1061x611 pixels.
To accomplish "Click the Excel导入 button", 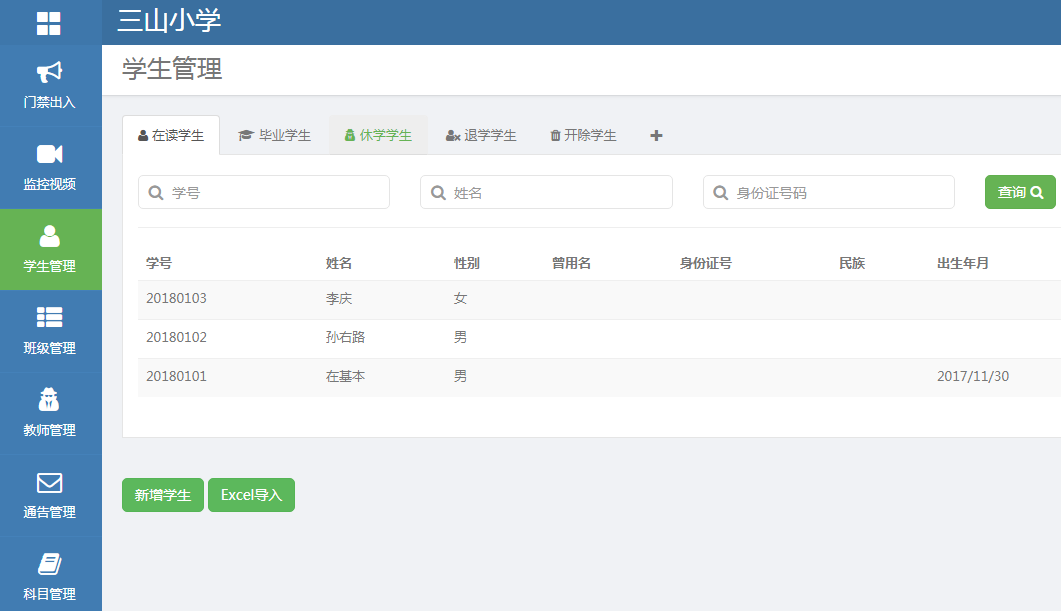I will point(251,495).
